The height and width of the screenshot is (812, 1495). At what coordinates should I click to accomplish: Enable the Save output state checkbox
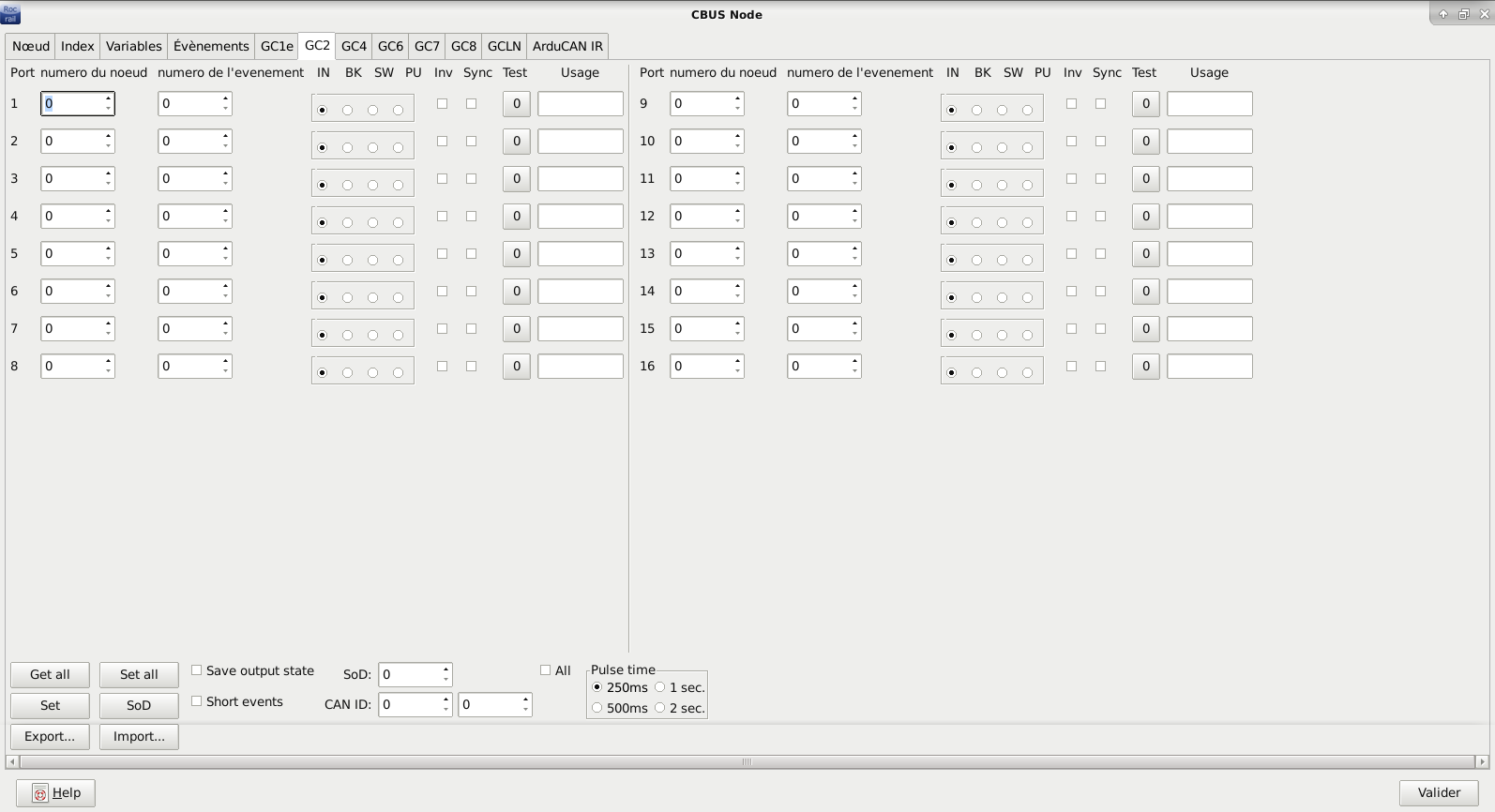click(197, 670)
